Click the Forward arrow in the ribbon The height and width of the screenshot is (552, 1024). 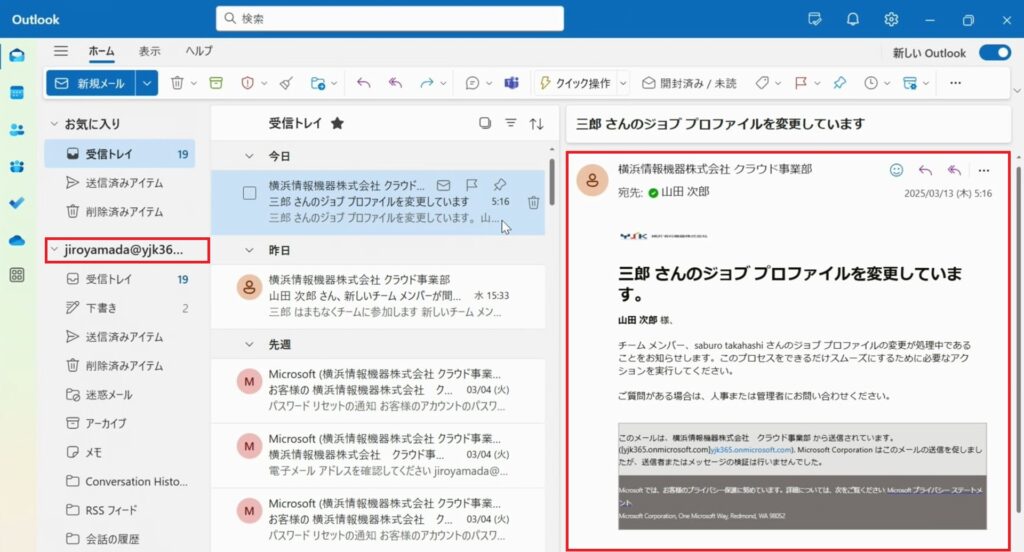[426, 83]
